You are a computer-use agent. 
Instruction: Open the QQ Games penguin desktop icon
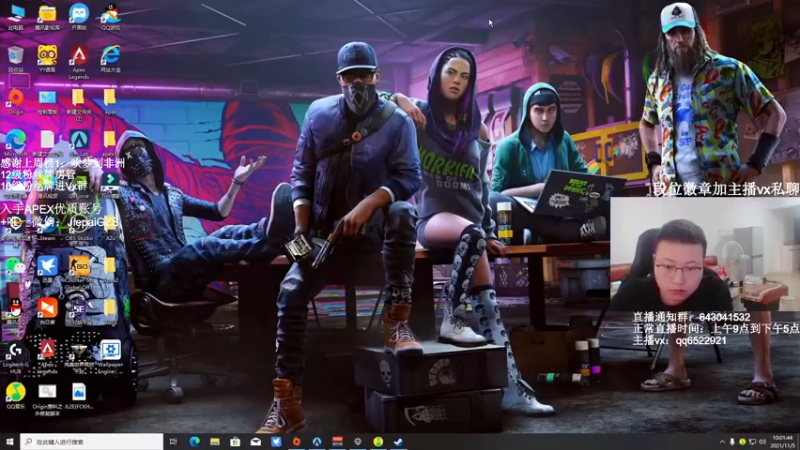tap(111, 16)
